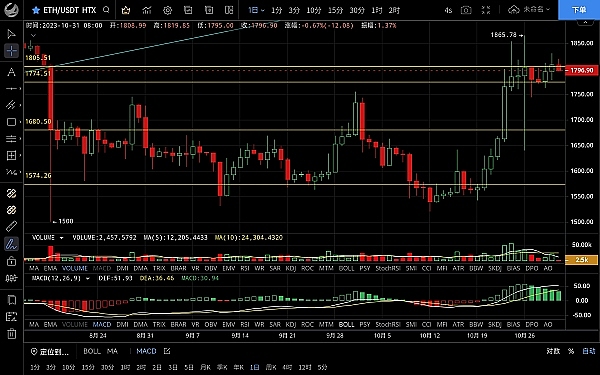Select the BOLL tab in bottom bar
The image size is (600, 375).
[x=92, y=351]
